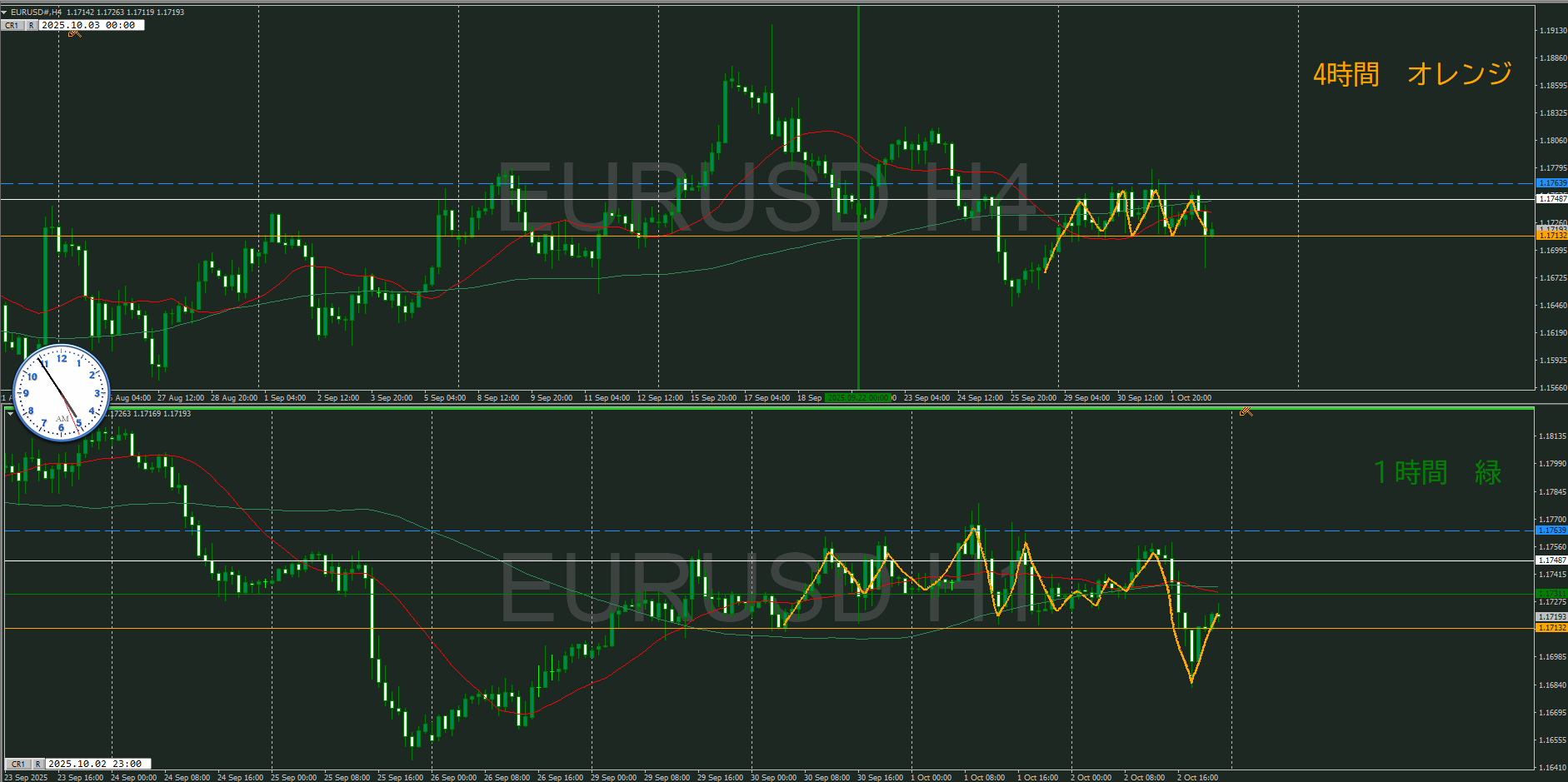Click the orange 1.17132 price tag in H1 chart

click(1551, 628)
